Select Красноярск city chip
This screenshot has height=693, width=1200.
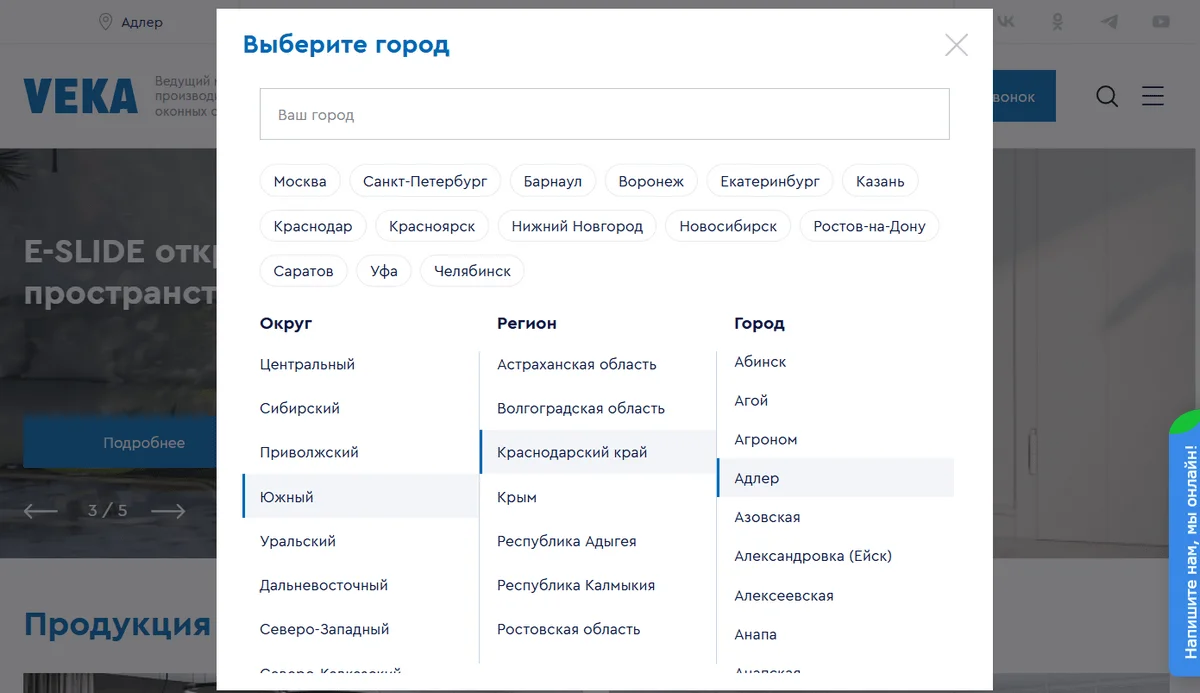(432, 226)
